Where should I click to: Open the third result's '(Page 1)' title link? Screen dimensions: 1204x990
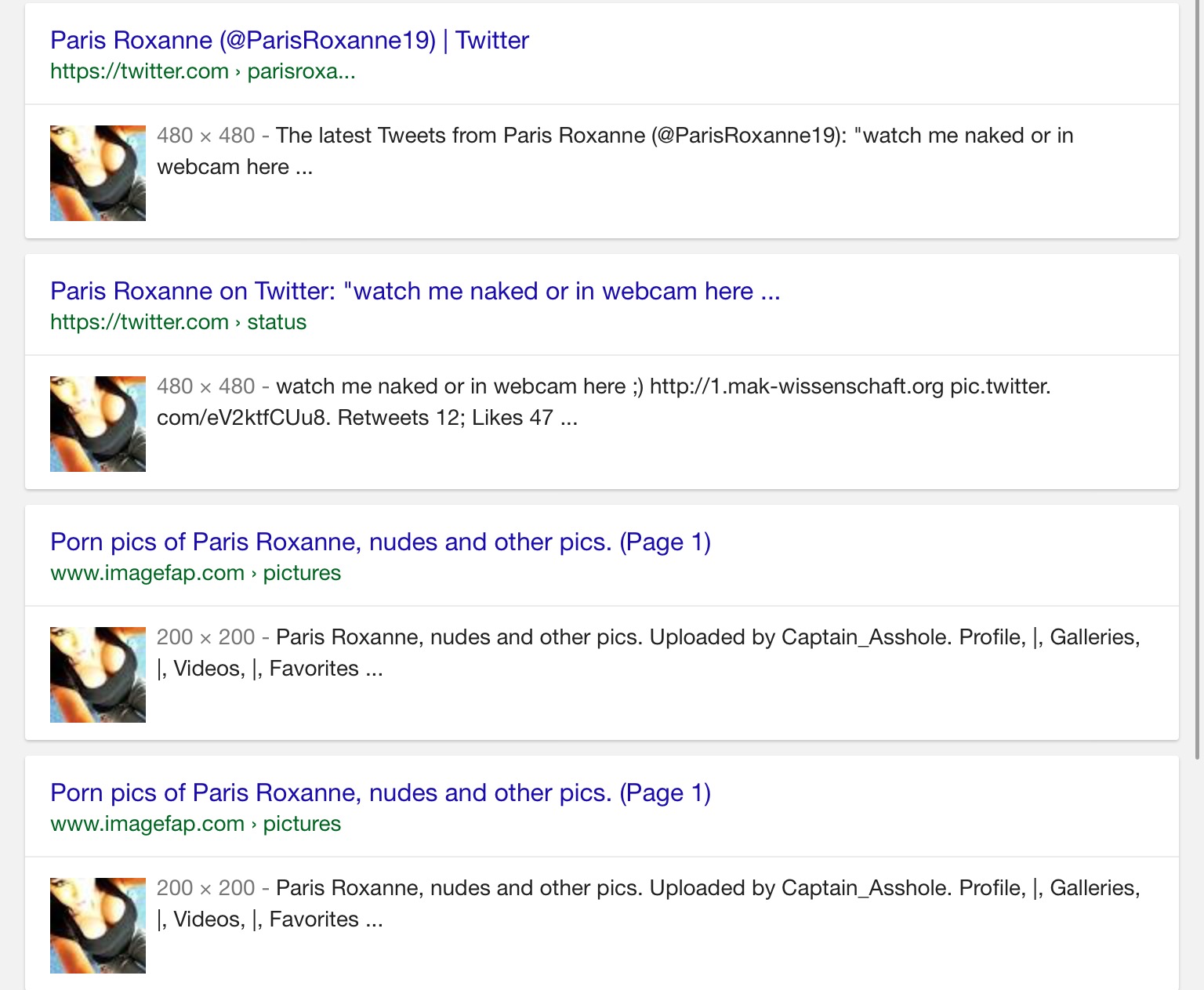[x=380, y=542]
